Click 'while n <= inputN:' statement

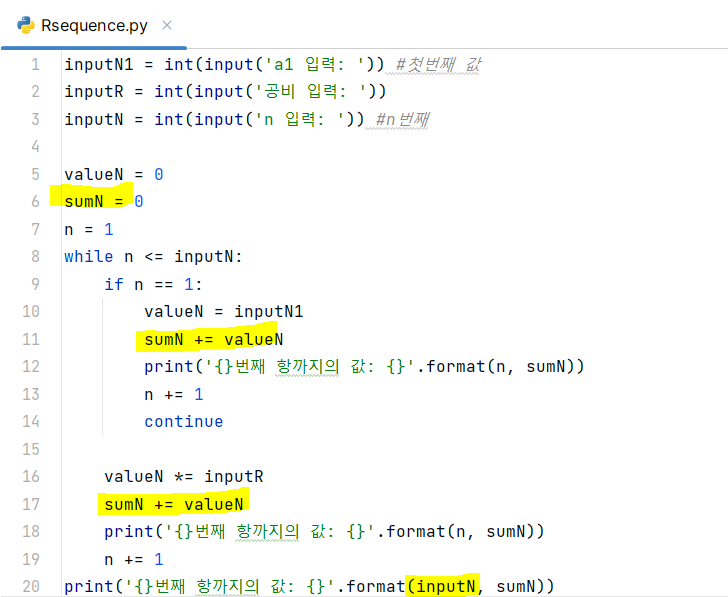pos(153,257)
